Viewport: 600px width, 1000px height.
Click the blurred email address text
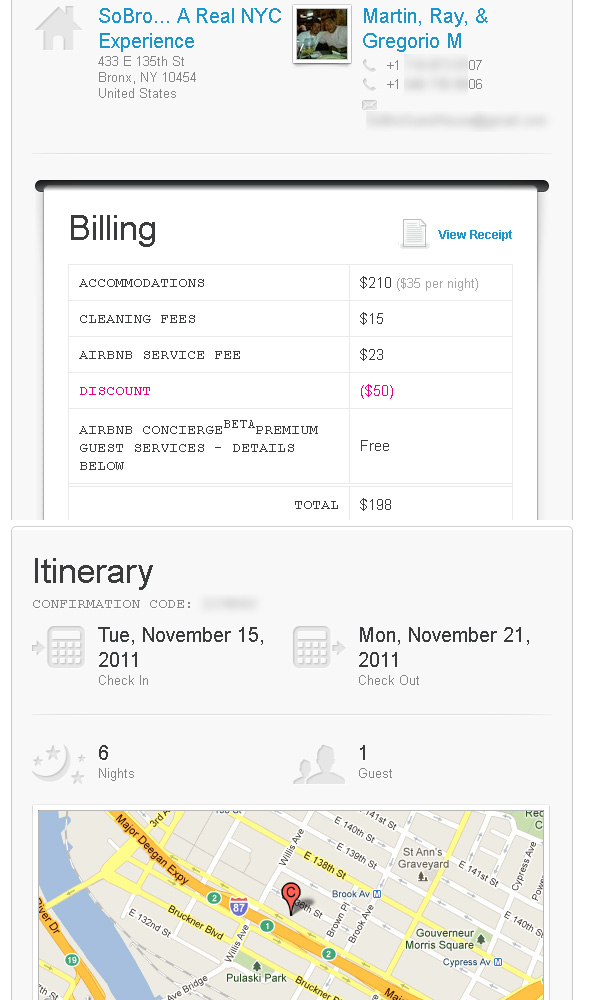click(457, 120)
